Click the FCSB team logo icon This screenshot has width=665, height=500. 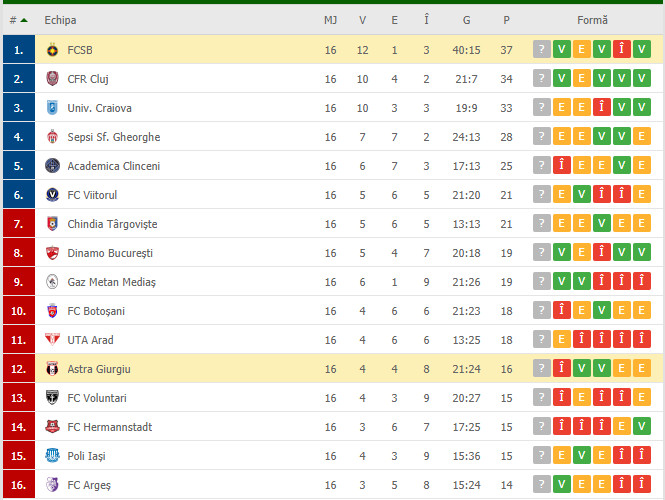[x=52, y=50]
